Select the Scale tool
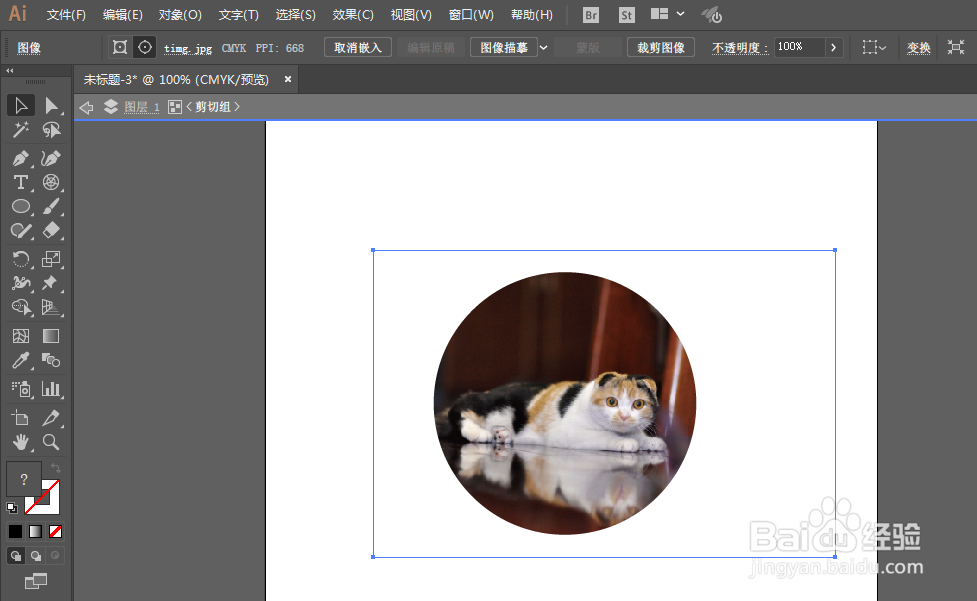The height and width of the screenshot is (601, 977). [51, 258]
